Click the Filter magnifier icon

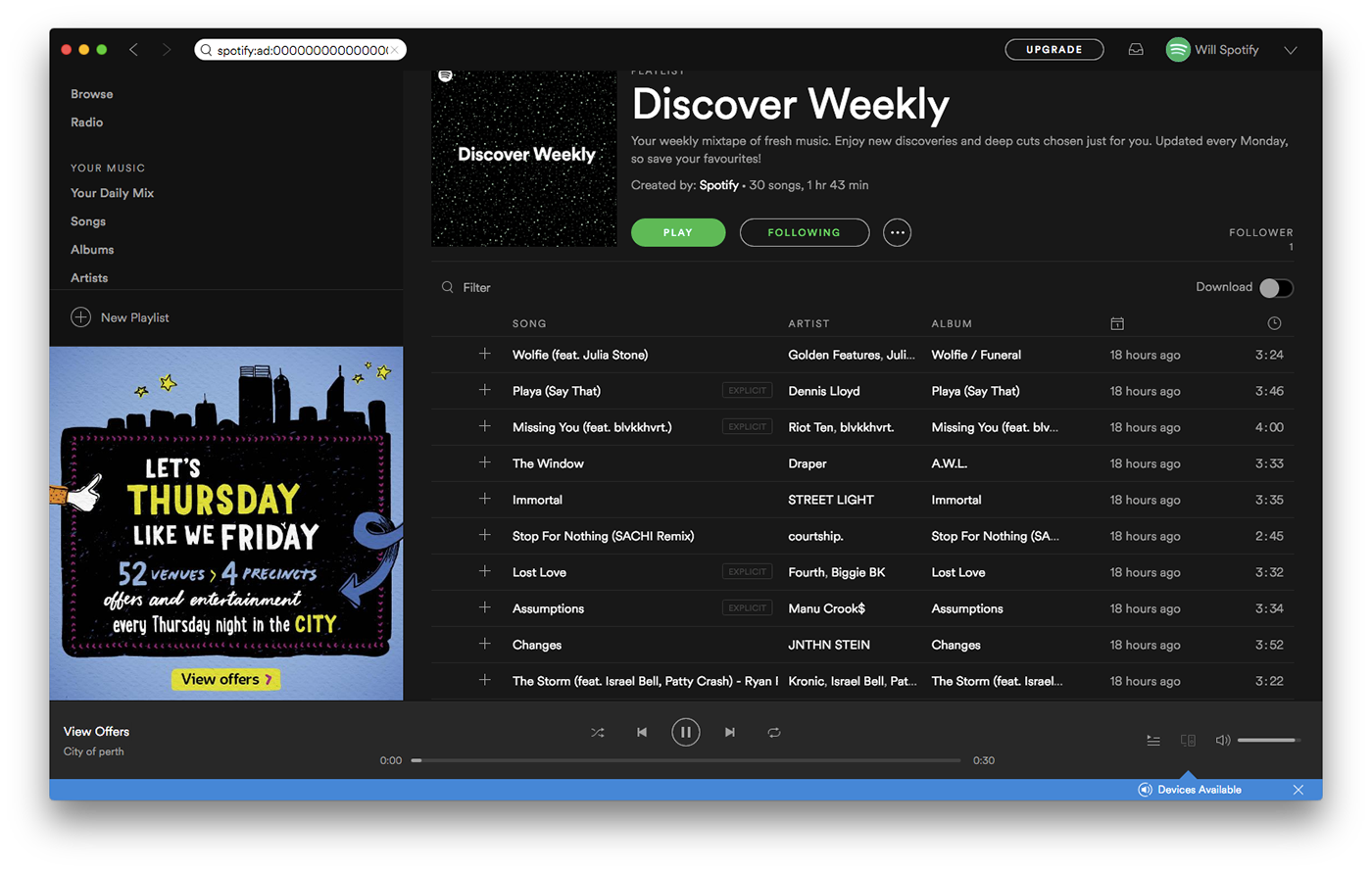[x=448, y=287]
